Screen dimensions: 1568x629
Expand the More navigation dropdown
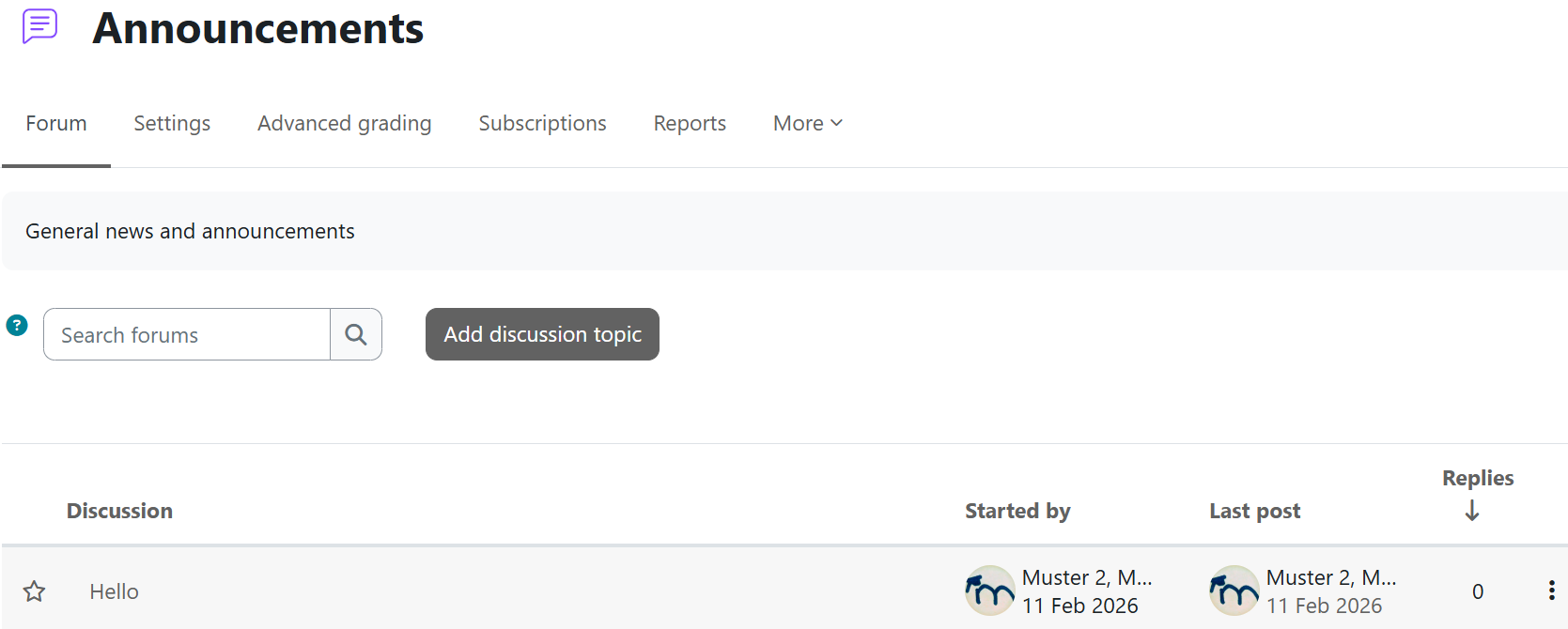pos(807,124)
